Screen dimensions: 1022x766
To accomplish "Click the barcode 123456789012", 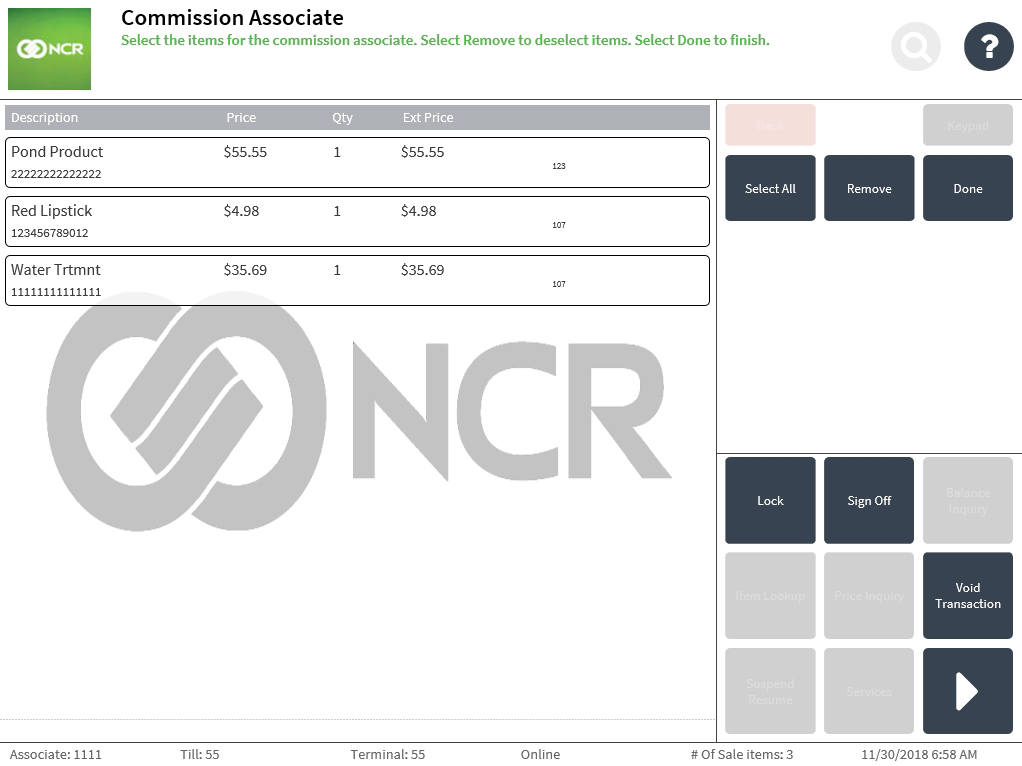I will point(50,233).
